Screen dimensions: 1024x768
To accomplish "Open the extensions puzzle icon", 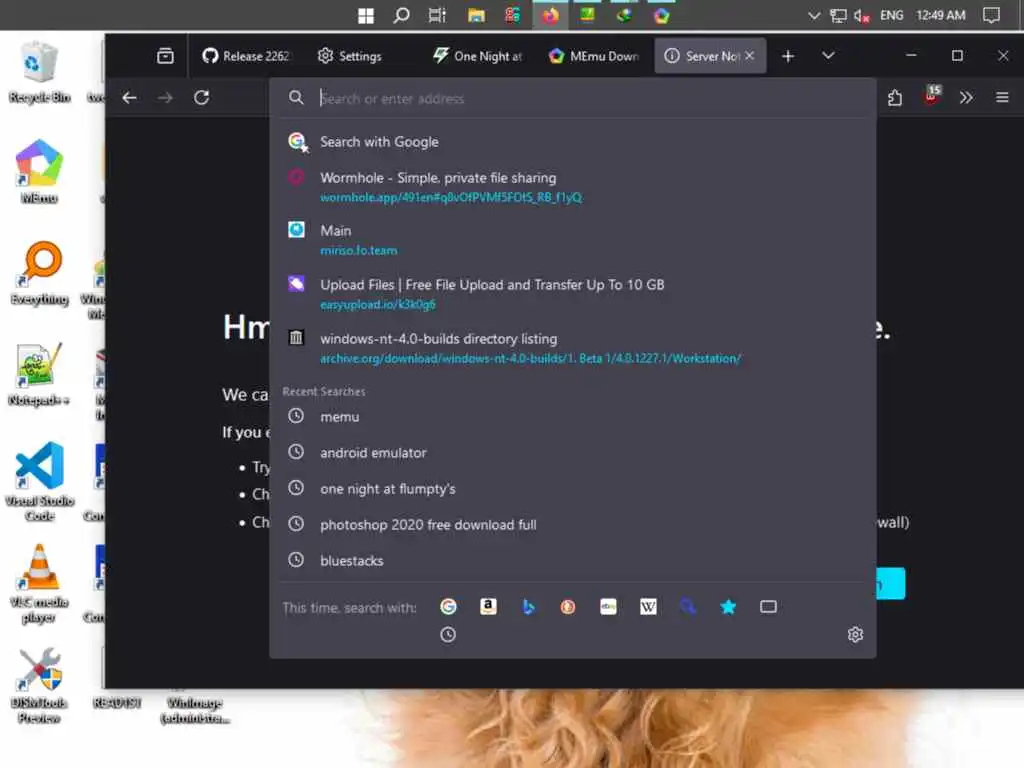I will click(x=895, y=98).
